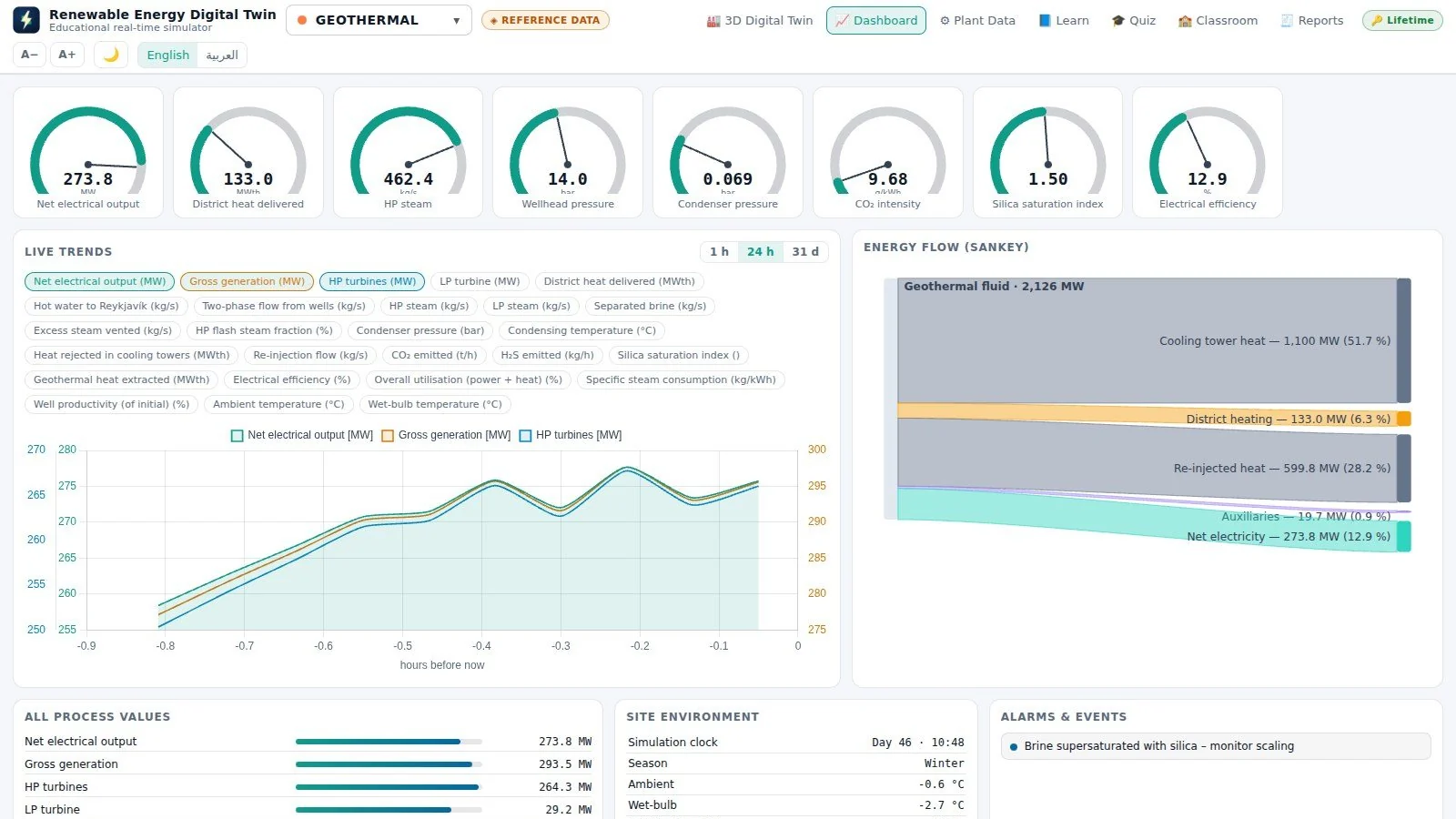
Task: Switch language to English
Action: point(168,55)
